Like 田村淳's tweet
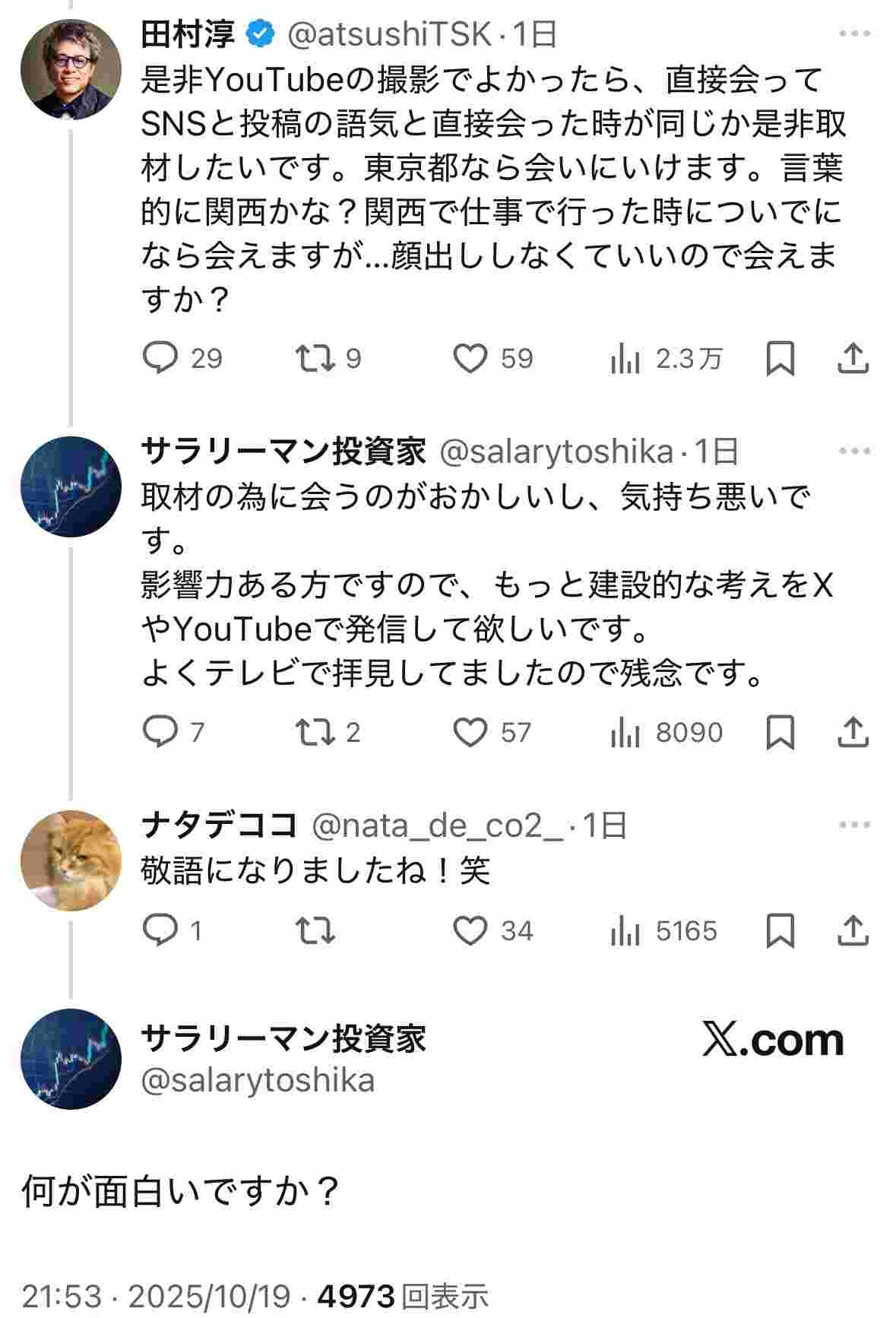 pyautogui.click(x=470, y=358)
